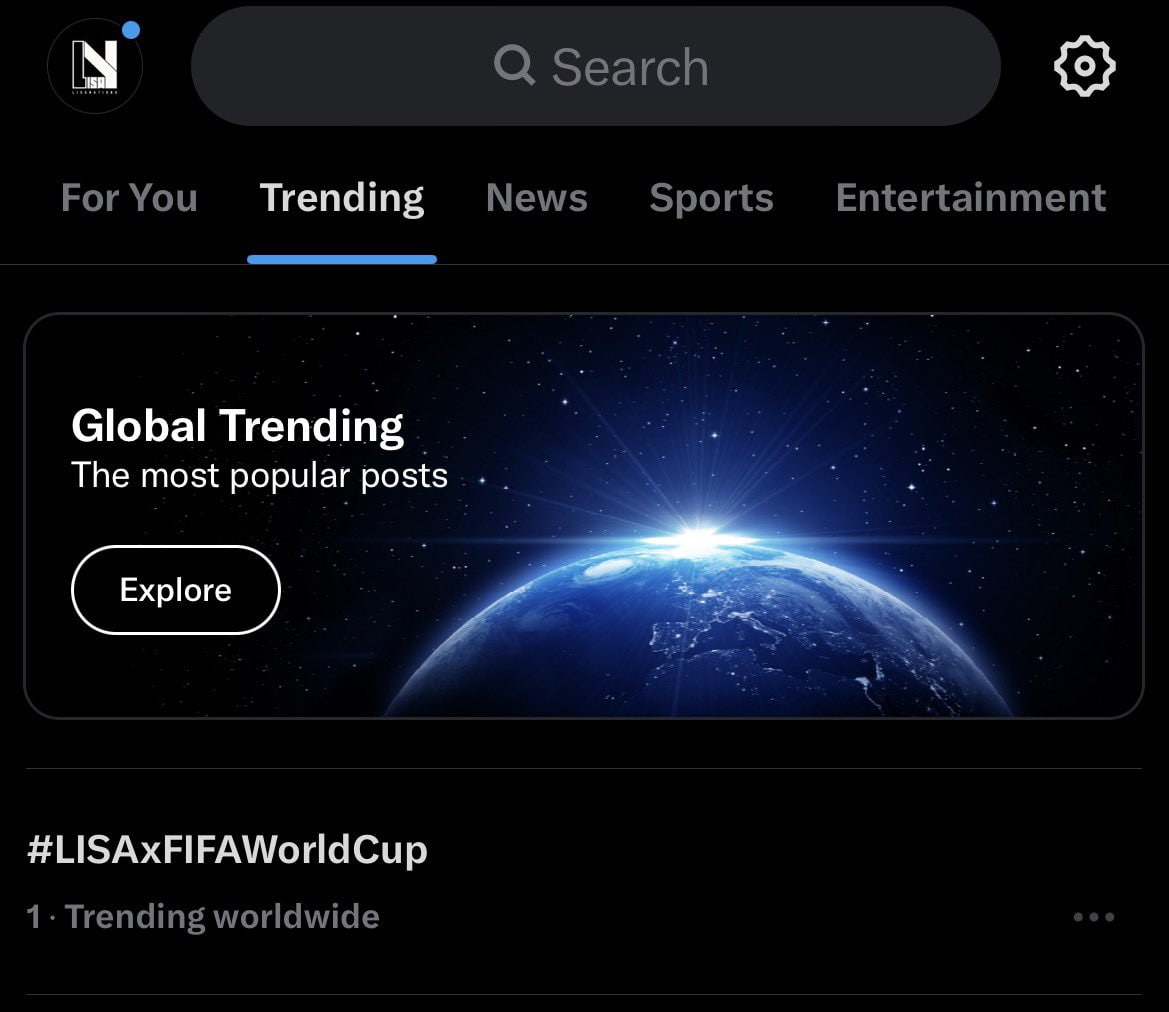Click the "Trending worldwide" label
This screenshot has height=1012, width=1169.
222,917
